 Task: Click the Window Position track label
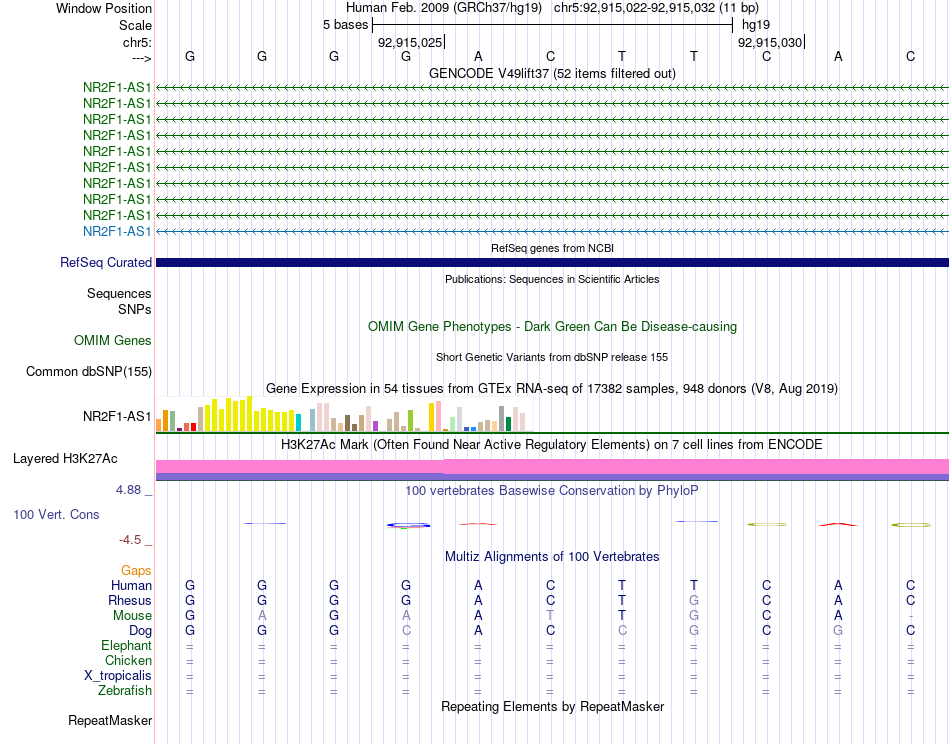[x=104, y=8]
